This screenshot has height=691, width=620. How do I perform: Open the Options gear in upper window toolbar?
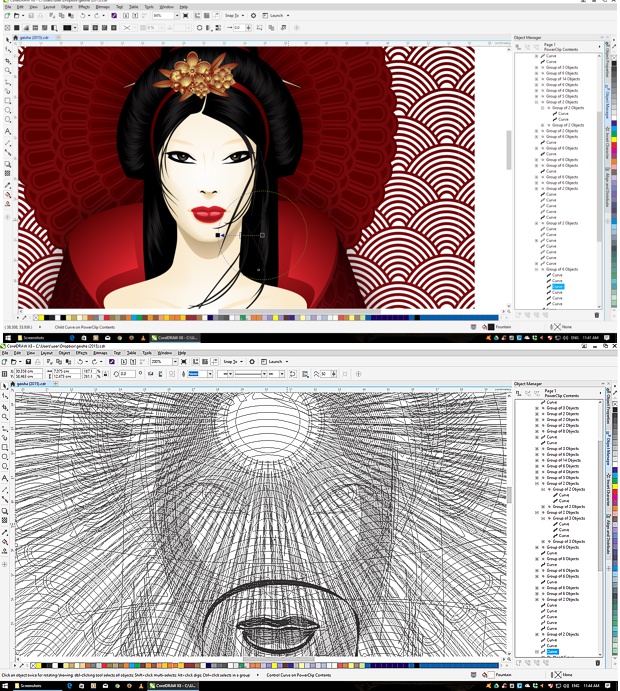[x=253, y=15]
